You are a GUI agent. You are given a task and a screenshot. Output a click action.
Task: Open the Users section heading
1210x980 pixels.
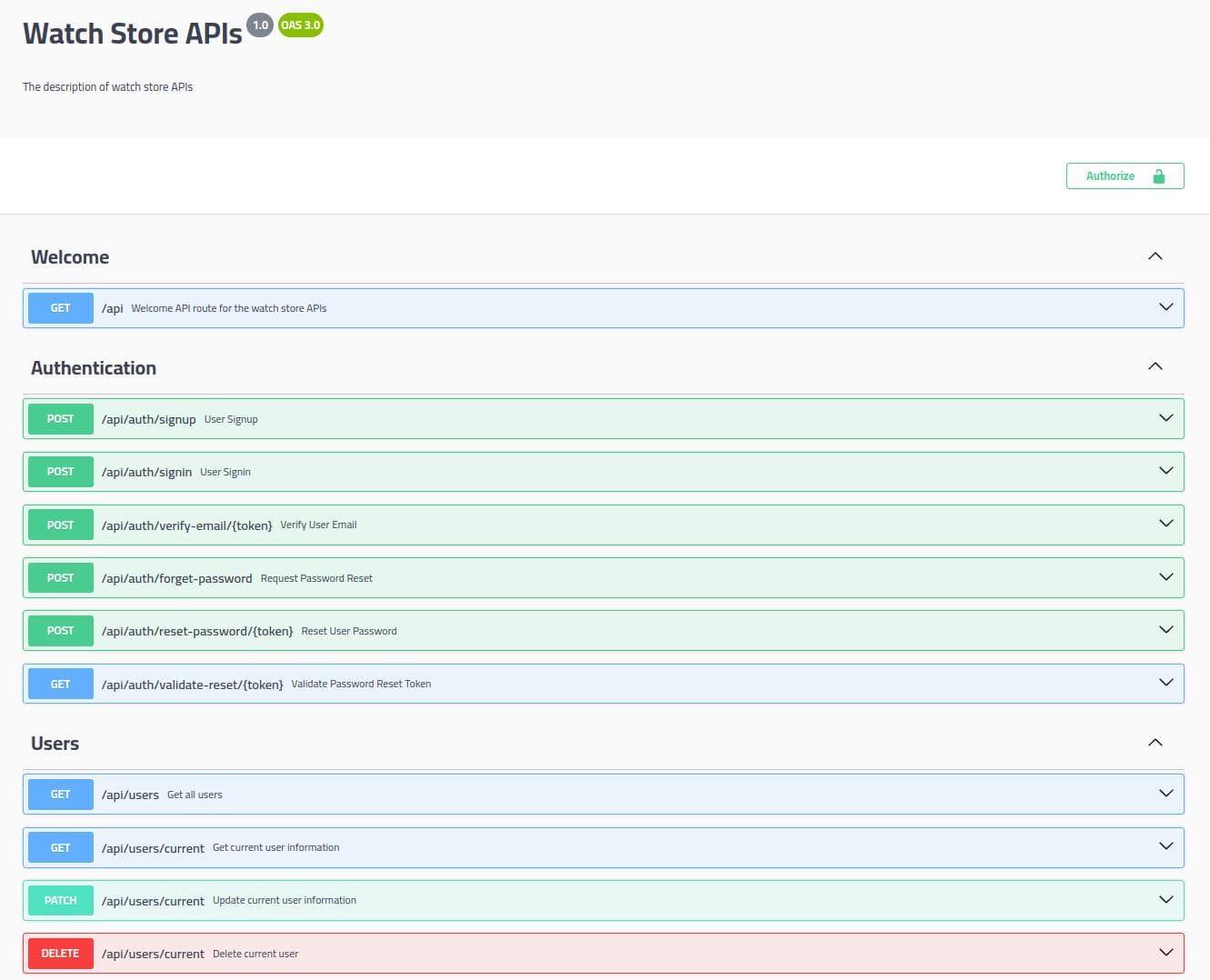point(55,744)
